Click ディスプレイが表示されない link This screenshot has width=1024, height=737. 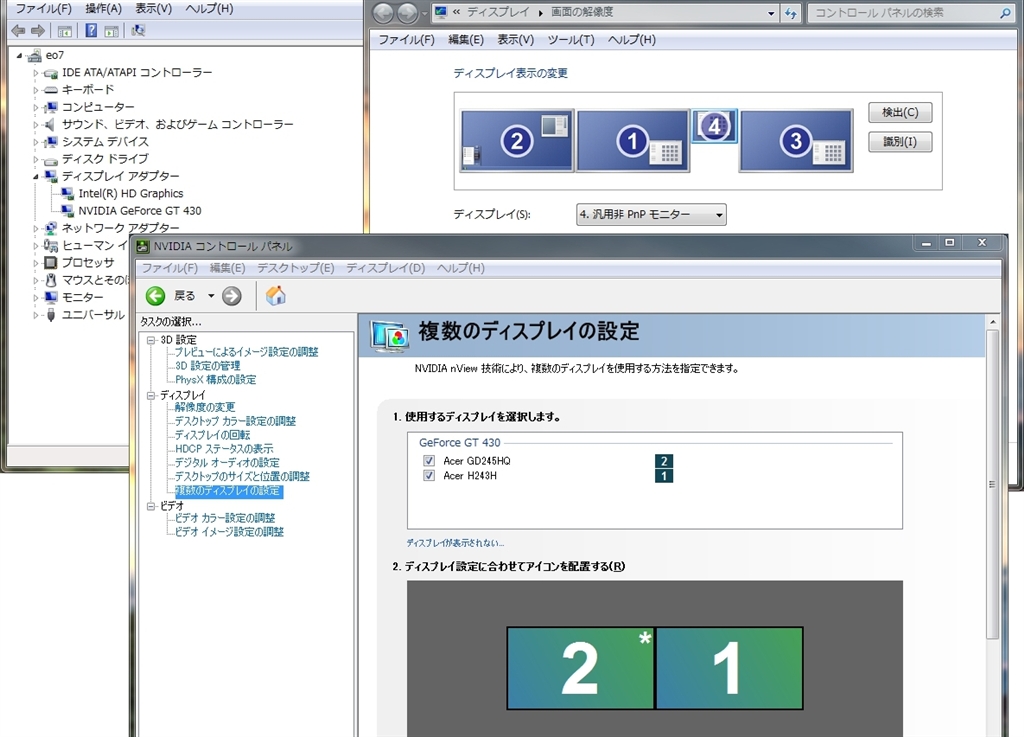point(455,542)
